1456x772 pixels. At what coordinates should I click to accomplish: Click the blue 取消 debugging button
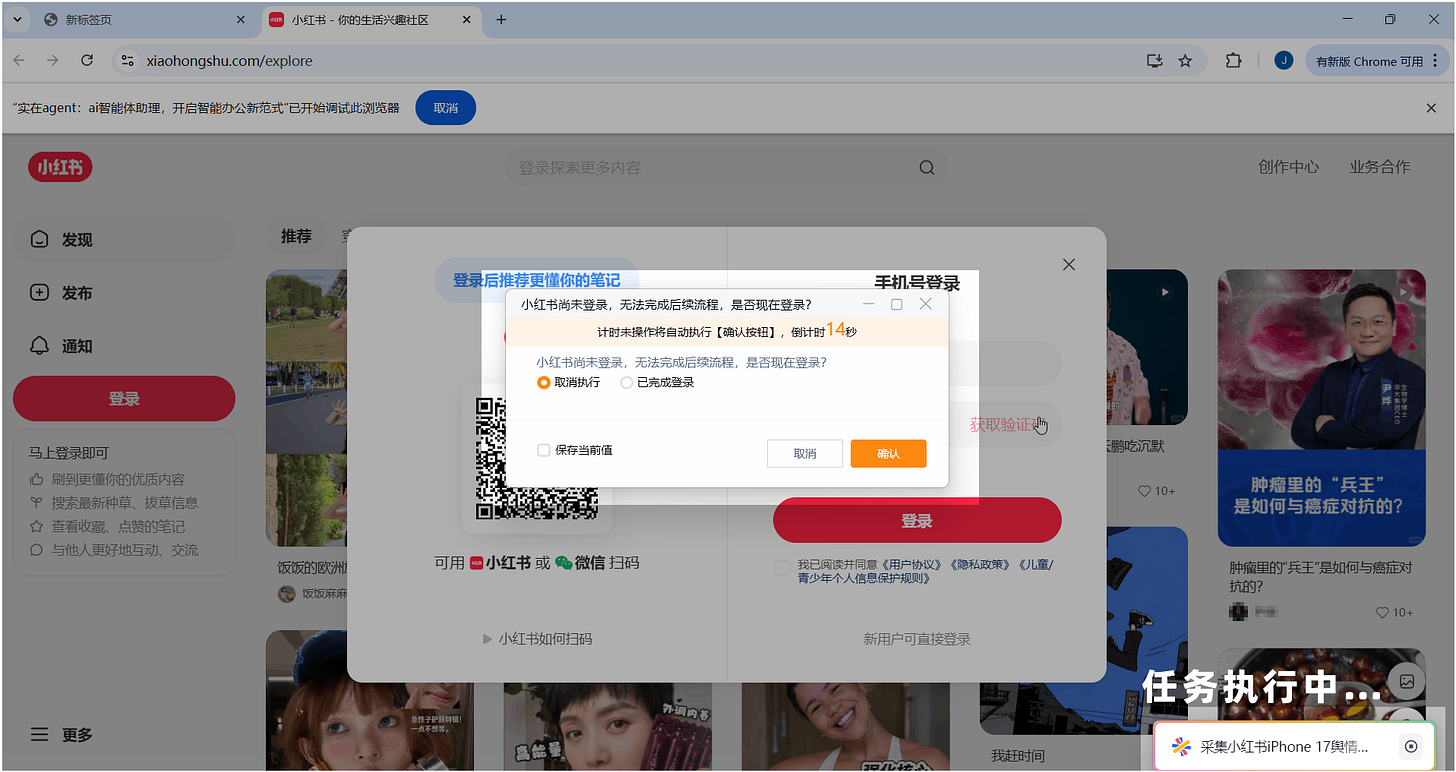click(445, 107)
